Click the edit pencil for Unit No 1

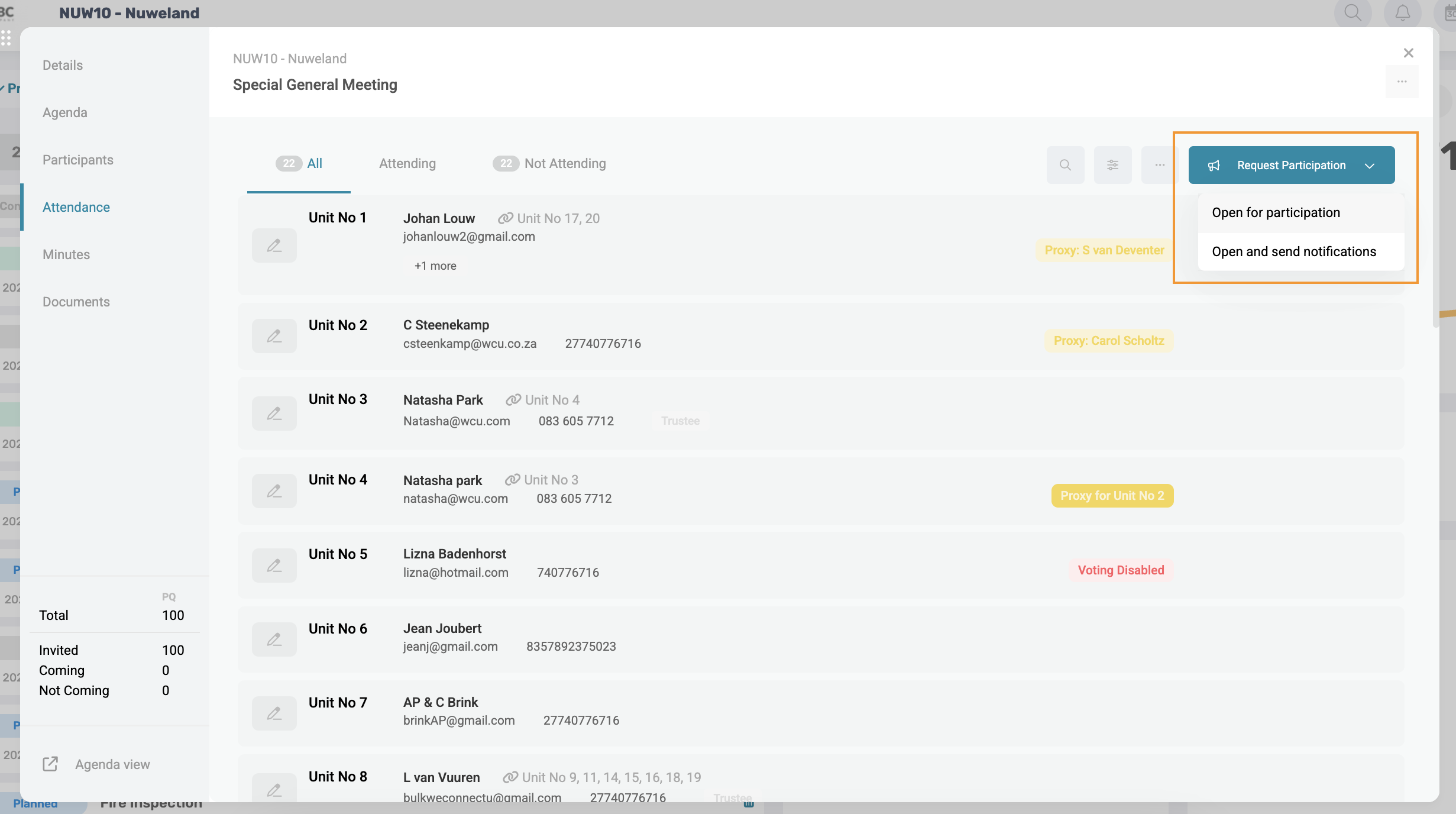(274, 246)
